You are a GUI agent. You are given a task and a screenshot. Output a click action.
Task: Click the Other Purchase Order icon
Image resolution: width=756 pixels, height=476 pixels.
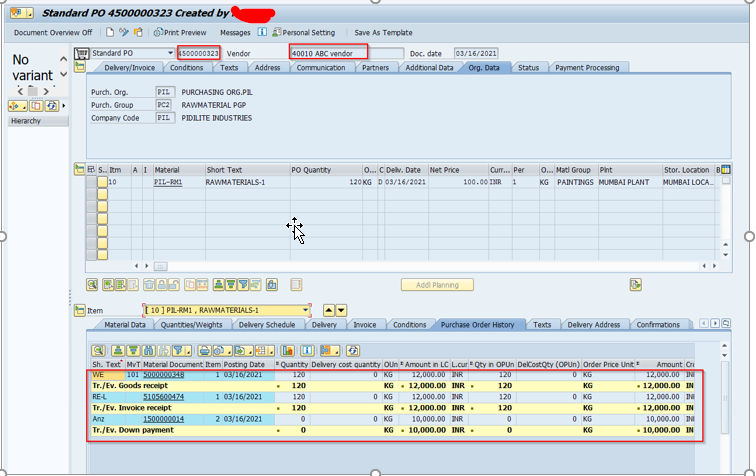coord(138,32)
